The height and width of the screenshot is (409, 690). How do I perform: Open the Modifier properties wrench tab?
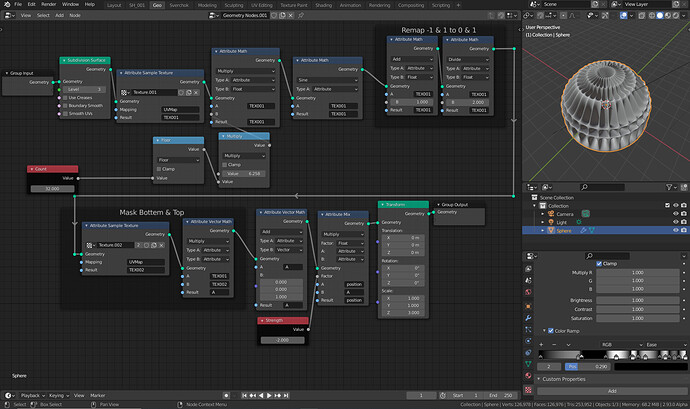click(x=528, y=318)
